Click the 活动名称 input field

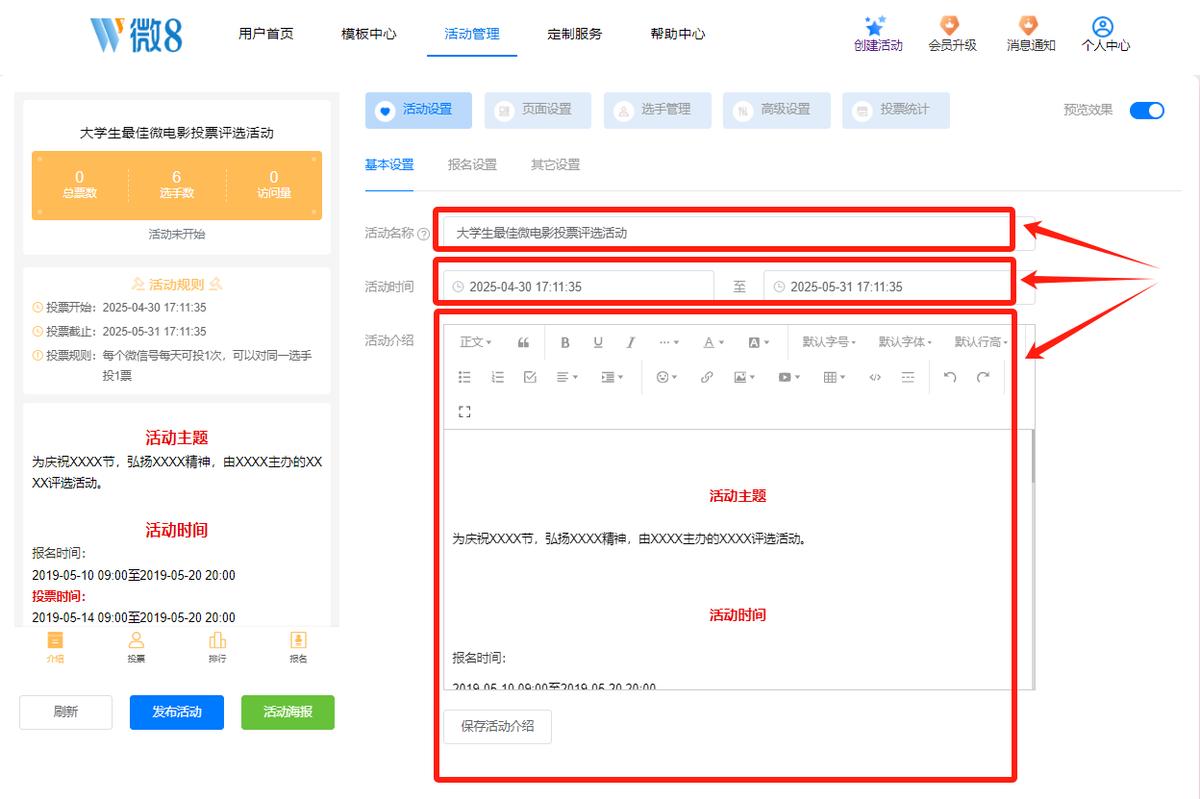[739, 233]
